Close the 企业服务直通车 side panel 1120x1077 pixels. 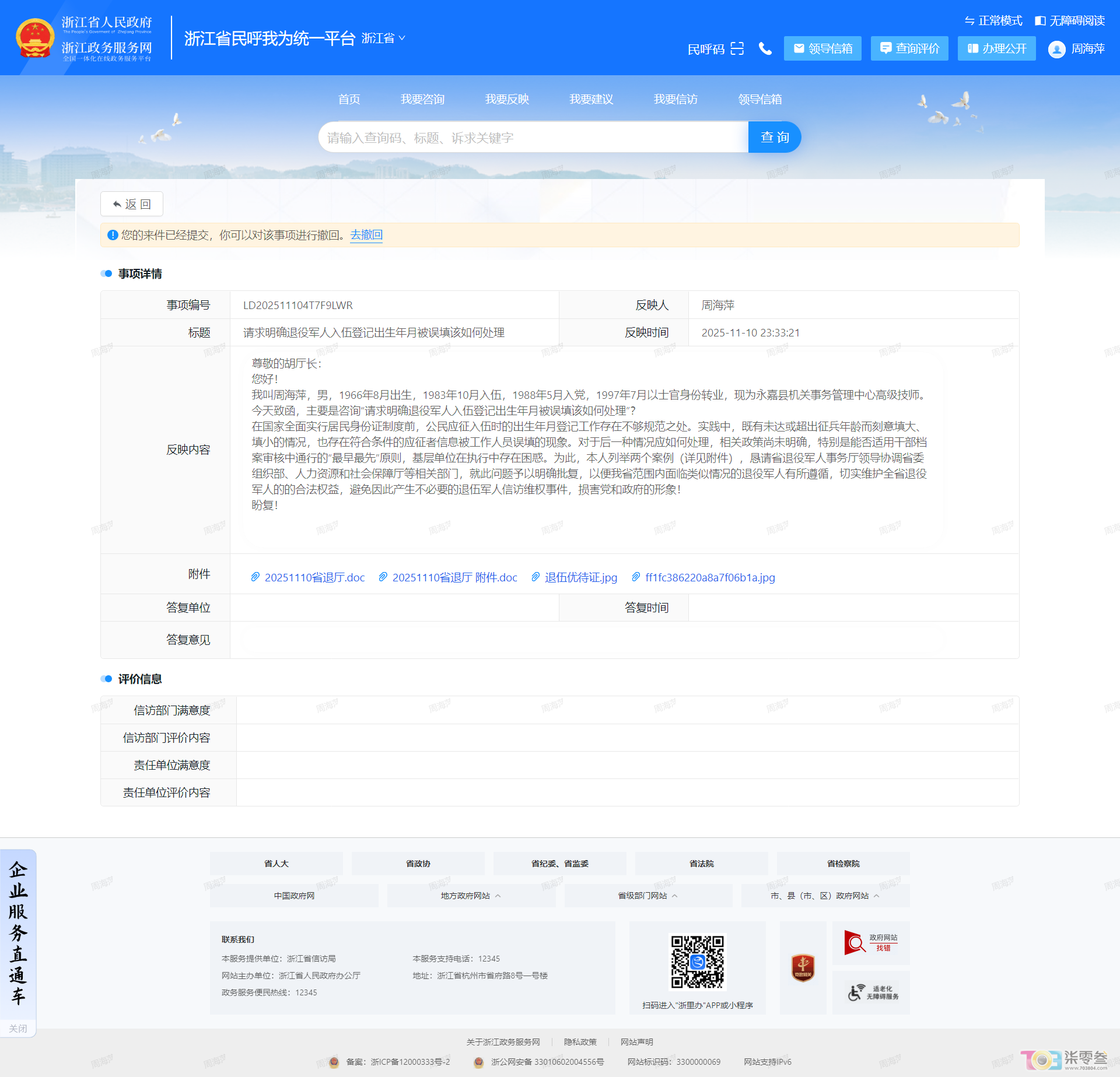(18, 1029)
